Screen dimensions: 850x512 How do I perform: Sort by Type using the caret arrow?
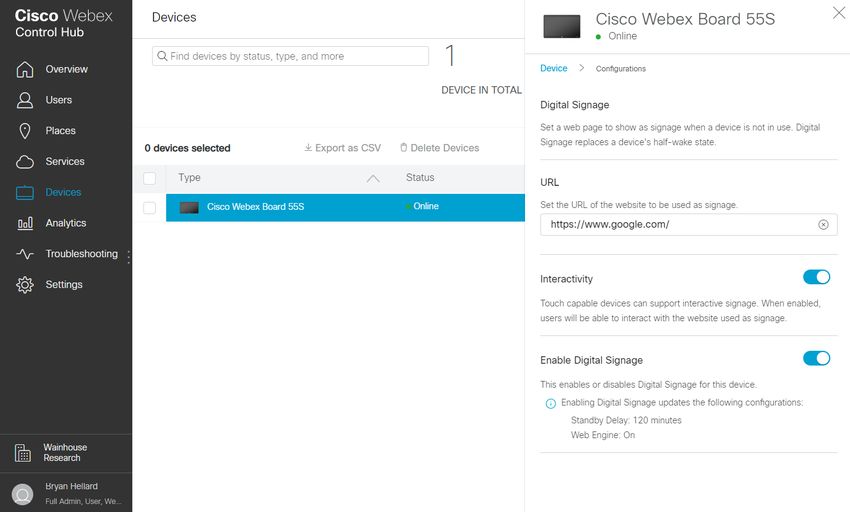[x=373, y=178]
